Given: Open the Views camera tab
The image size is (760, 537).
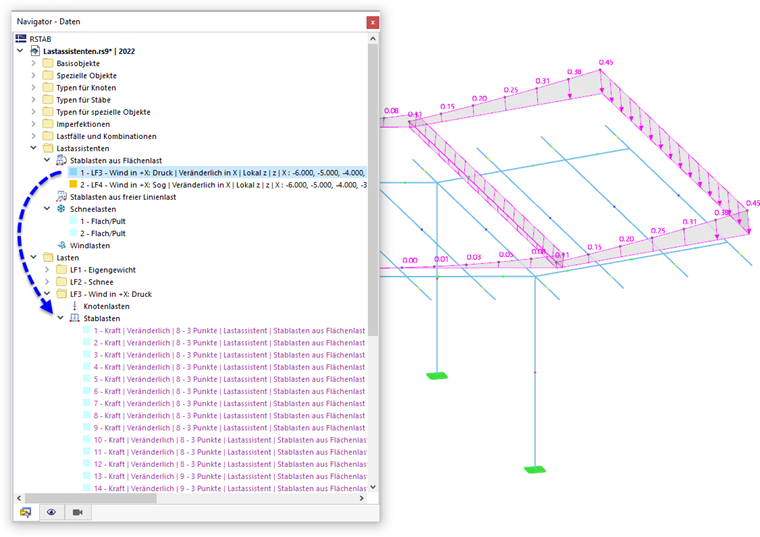Looking at the screenshot, I should pyautogui.click(x=78, y=512).
